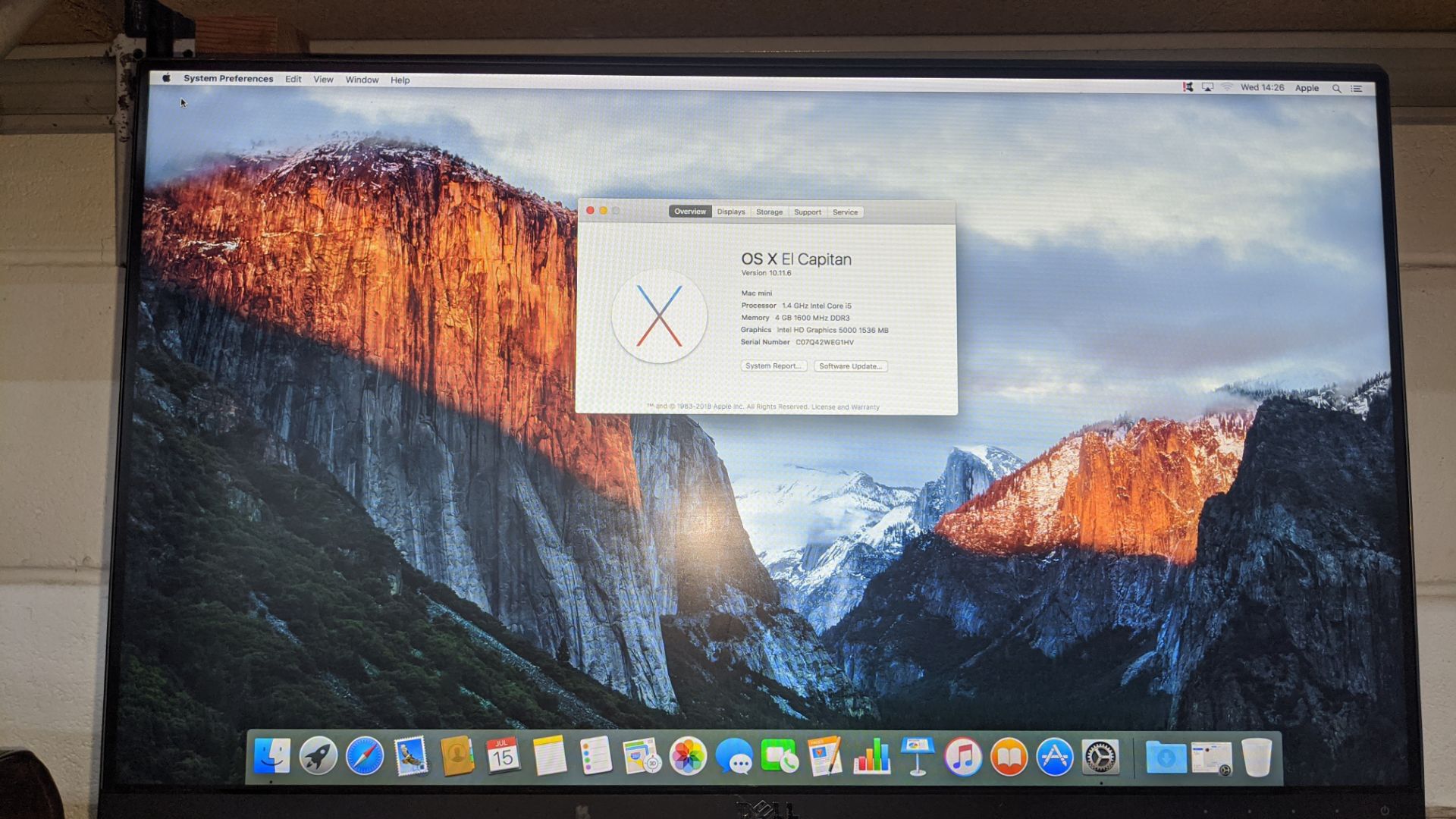
Task: Open System Preferences application menu
Action: [x=228, y=78]
